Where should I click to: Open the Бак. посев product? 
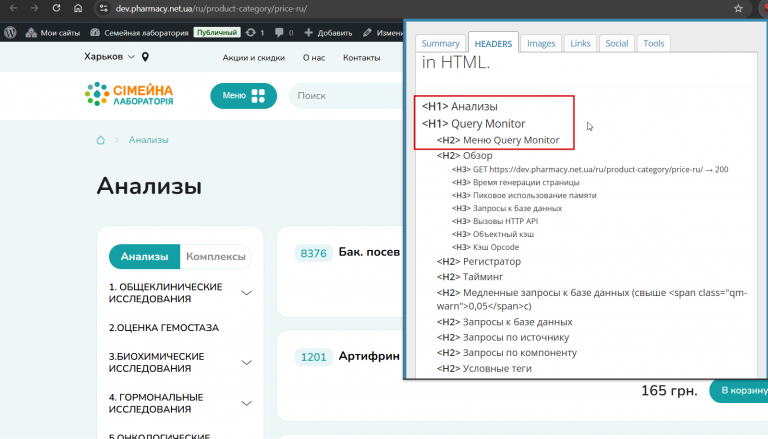369,252
